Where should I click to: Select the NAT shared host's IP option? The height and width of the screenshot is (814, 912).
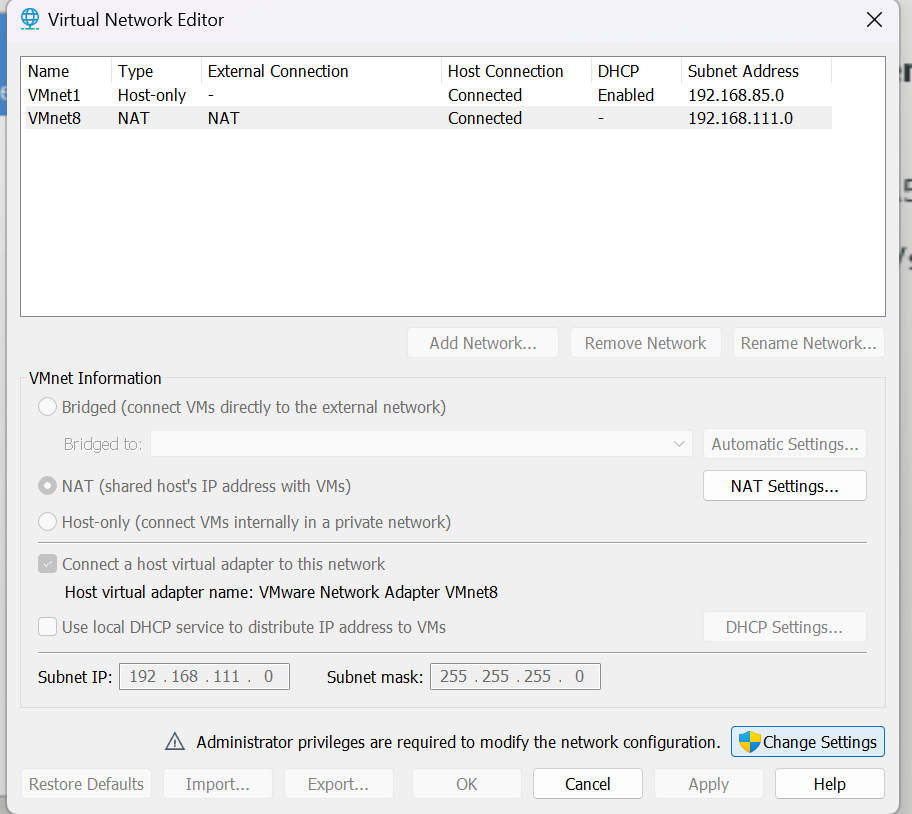click(47, 485)
